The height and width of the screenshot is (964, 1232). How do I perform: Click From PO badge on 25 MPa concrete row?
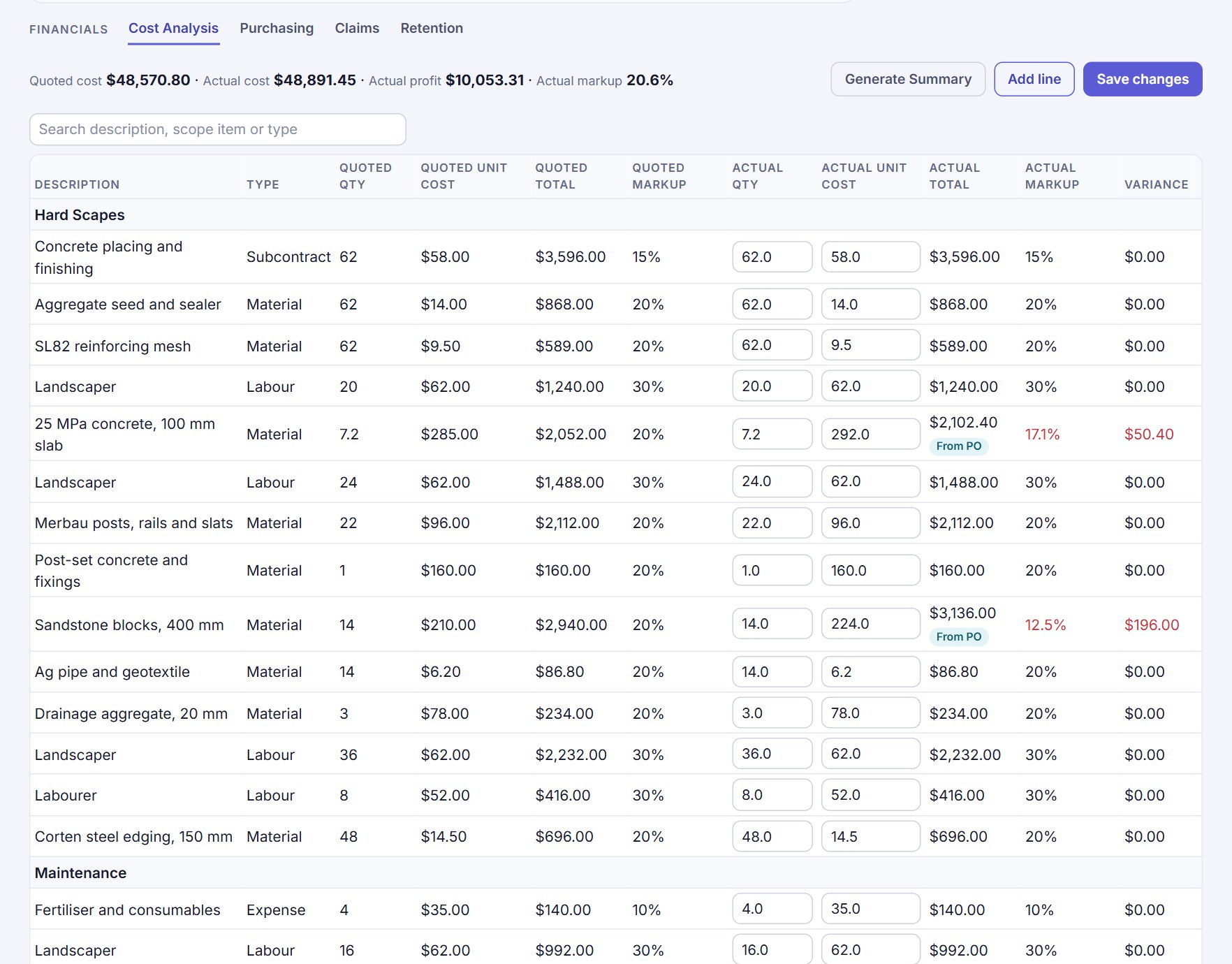(959, 446)
